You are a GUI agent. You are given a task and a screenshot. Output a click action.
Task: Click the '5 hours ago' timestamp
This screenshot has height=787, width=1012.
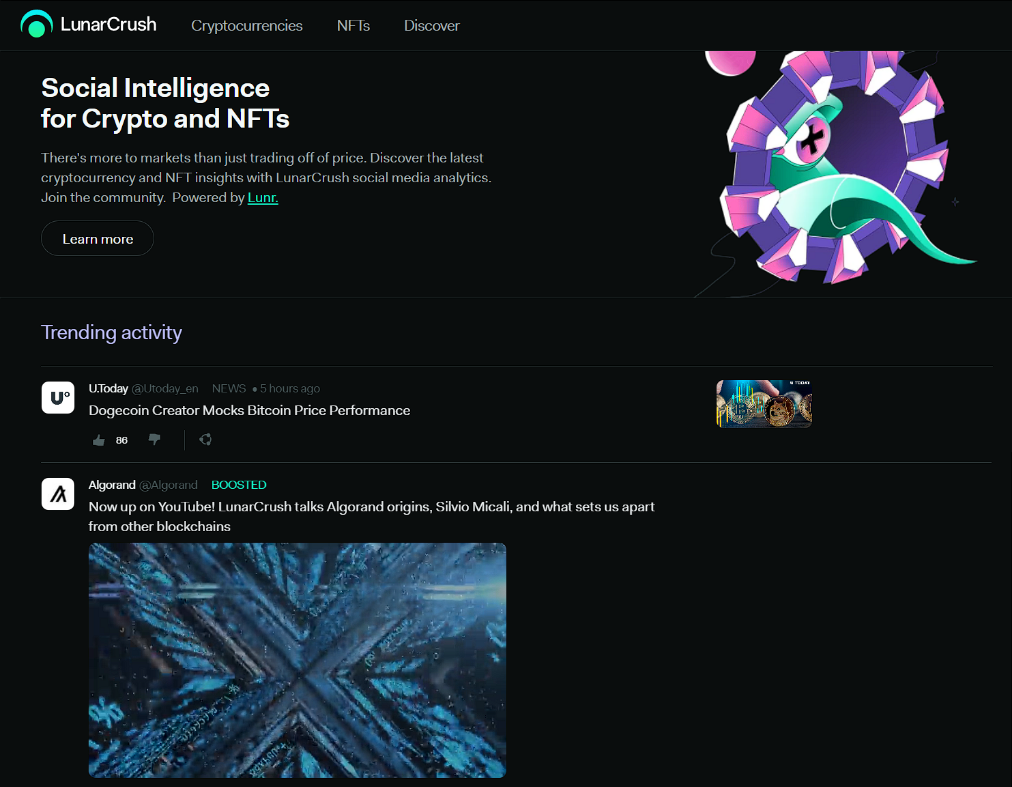coord(290,389)
